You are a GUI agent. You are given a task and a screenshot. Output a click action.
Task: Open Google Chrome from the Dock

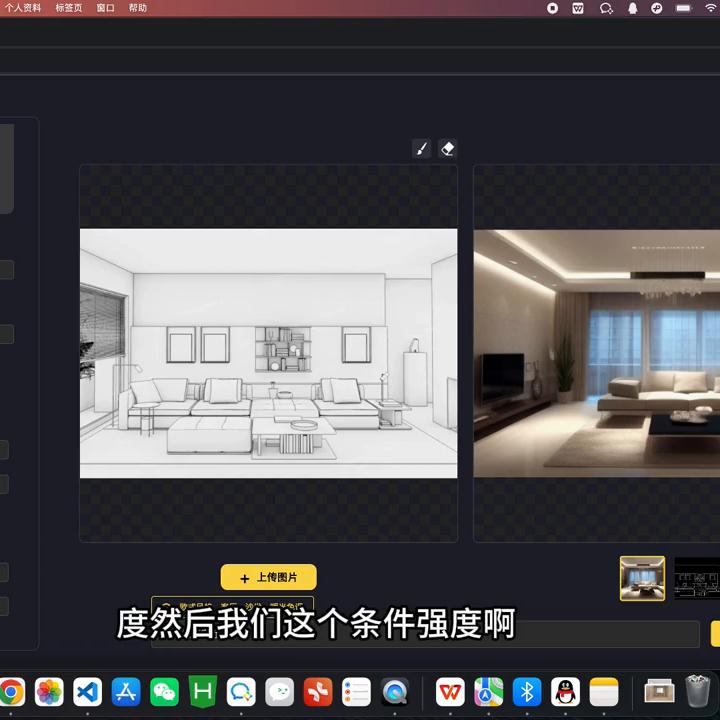pos(11,692)
